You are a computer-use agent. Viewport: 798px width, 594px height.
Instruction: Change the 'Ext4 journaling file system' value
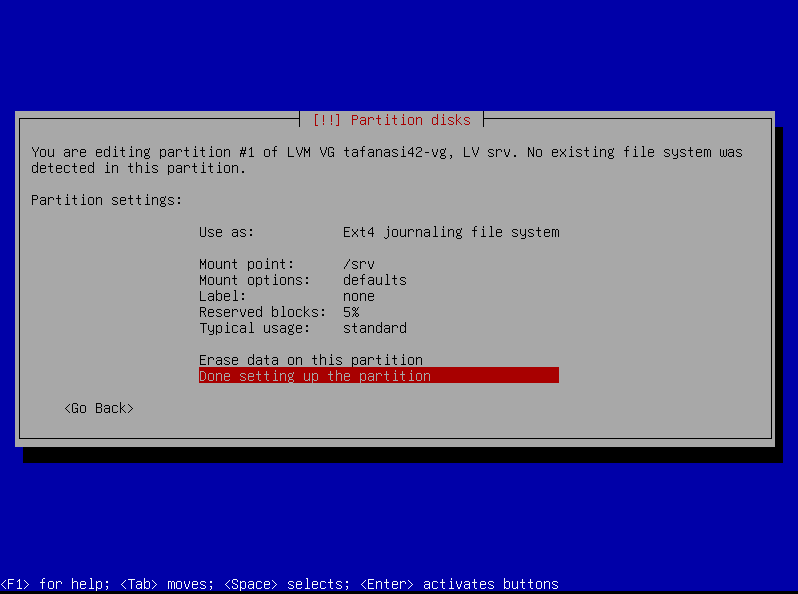click(x=450, y=232)
